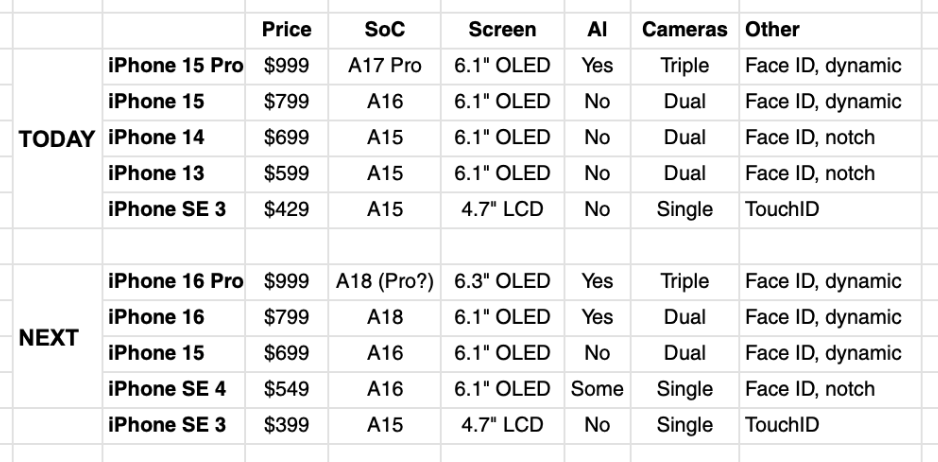The height and width of the screenshot is (462, 938).
Task: Select the iPhone 16 Pro cell
Action: tap(175, 282)
